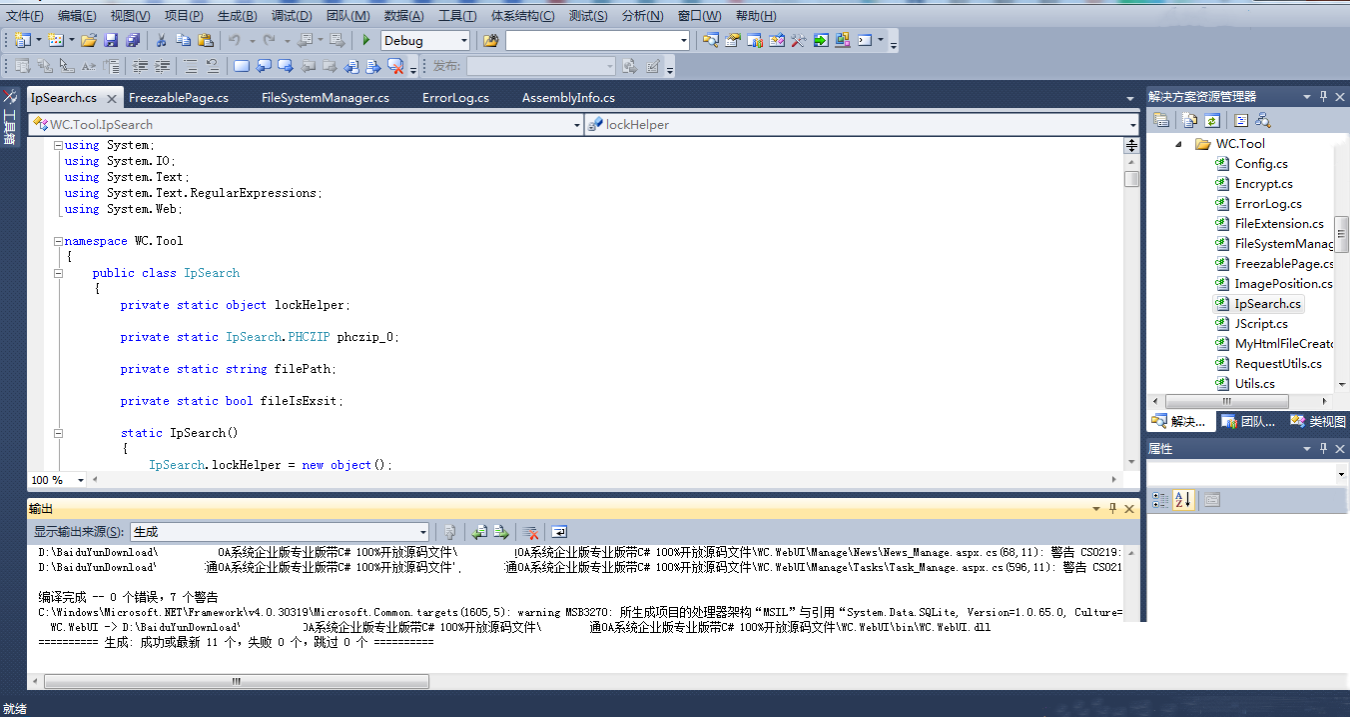This screenshot has width=1350, height=717.
Task: Click the Save All (stacked disks) icon
Action: coord(133,40)
